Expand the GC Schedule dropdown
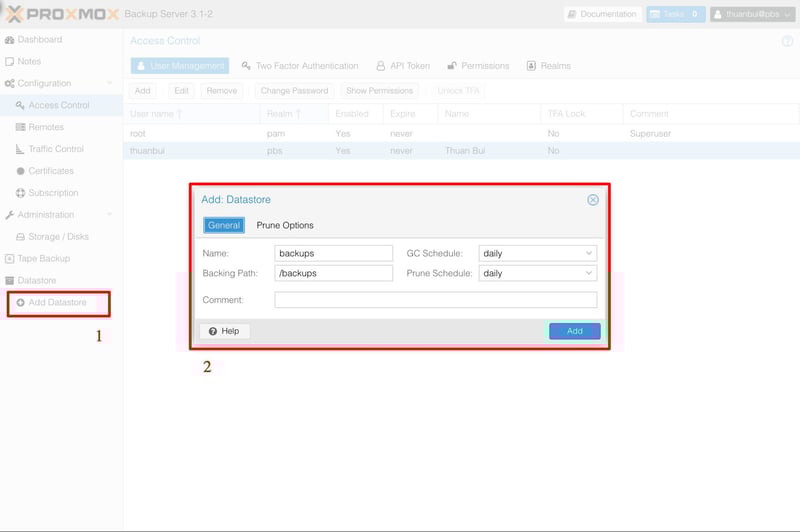Viewport: 800px width, 532px height. click(x=588, y=254)
